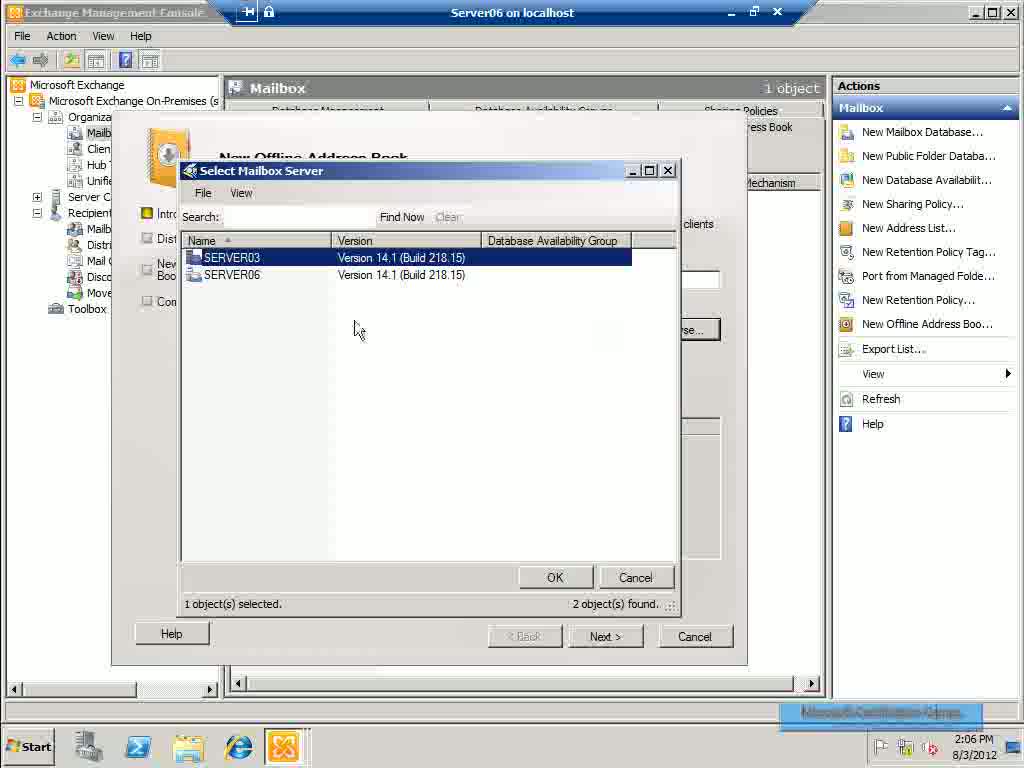
Task: Click Help button in the wizard
Action: point(172,634)
